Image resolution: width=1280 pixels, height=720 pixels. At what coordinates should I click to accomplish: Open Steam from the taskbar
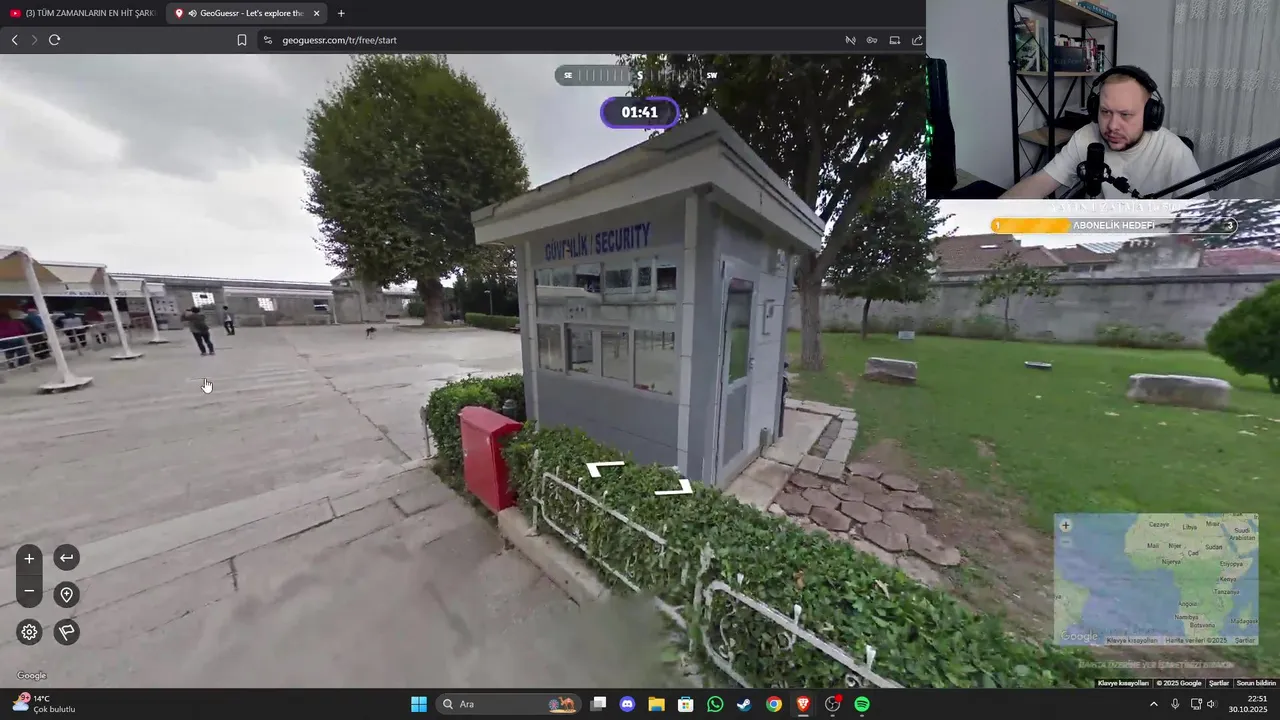tap(744, 704)
